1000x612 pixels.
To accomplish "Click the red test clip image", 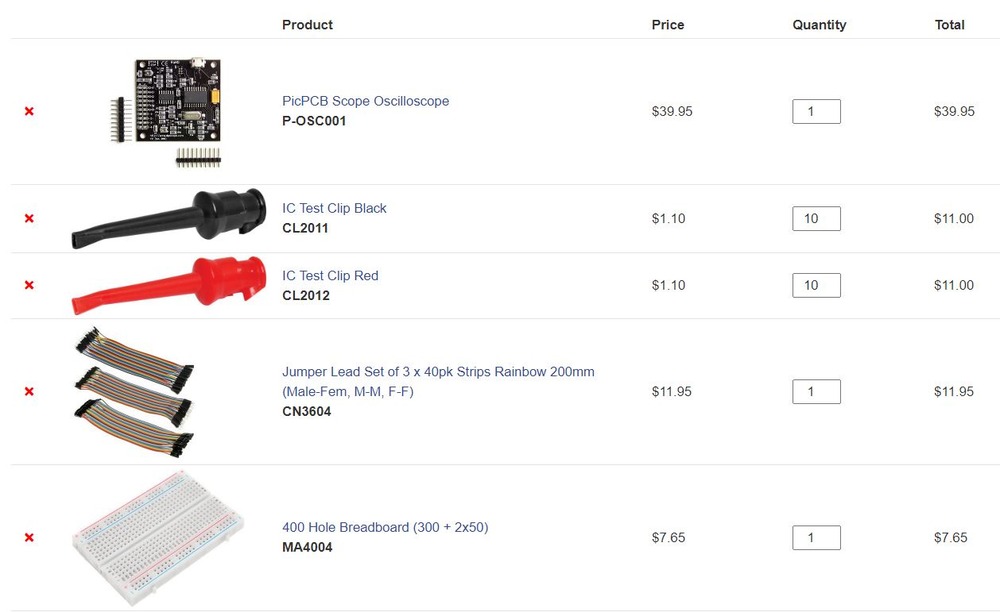I will pos(169,285).
